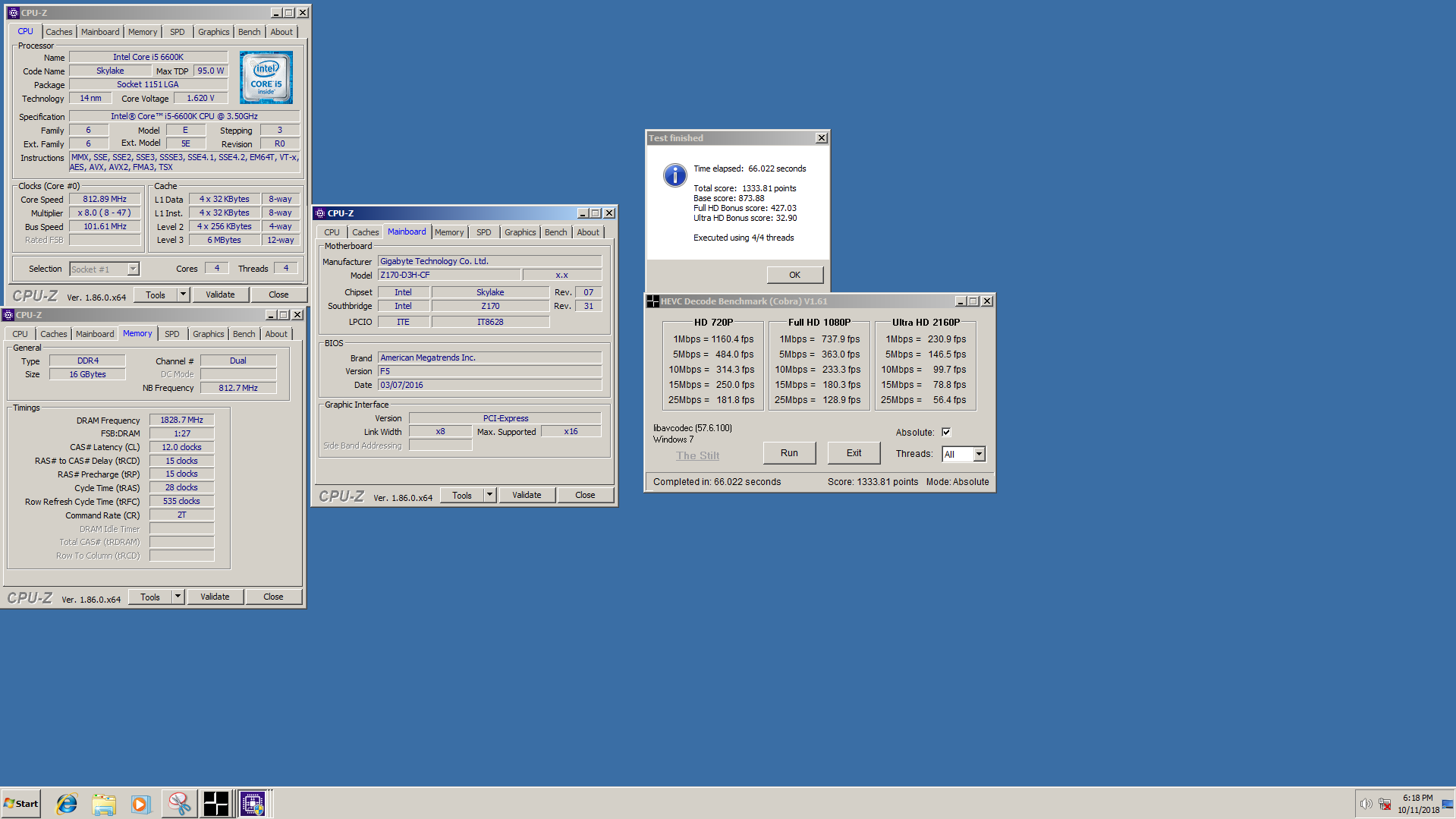Launch Windows Media Player from taskbar
The width and height of the screenshot is (1456, 819).
[x=141, y=804]
